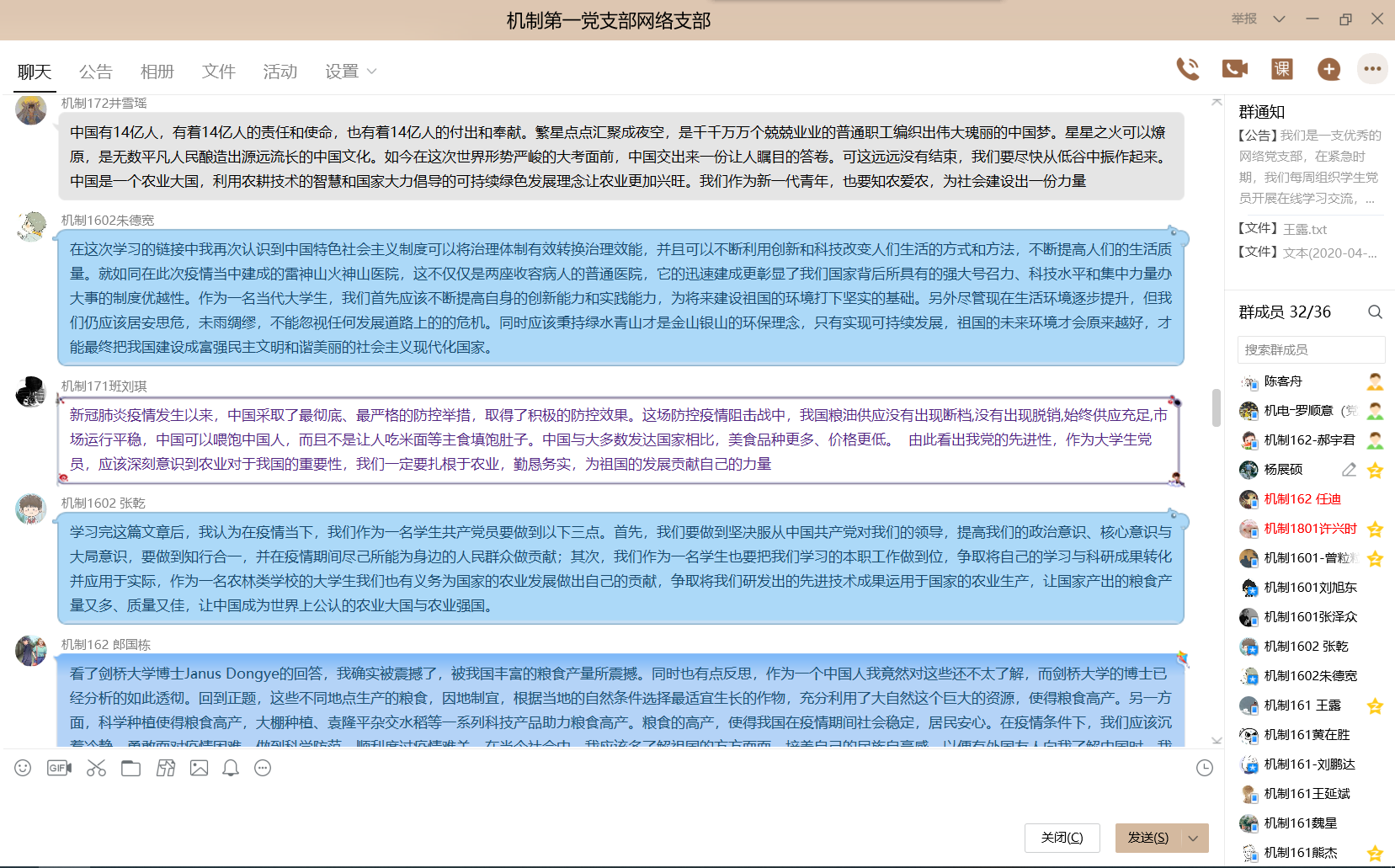
Task: Open message history via the clock icon
Action: 1206,768
